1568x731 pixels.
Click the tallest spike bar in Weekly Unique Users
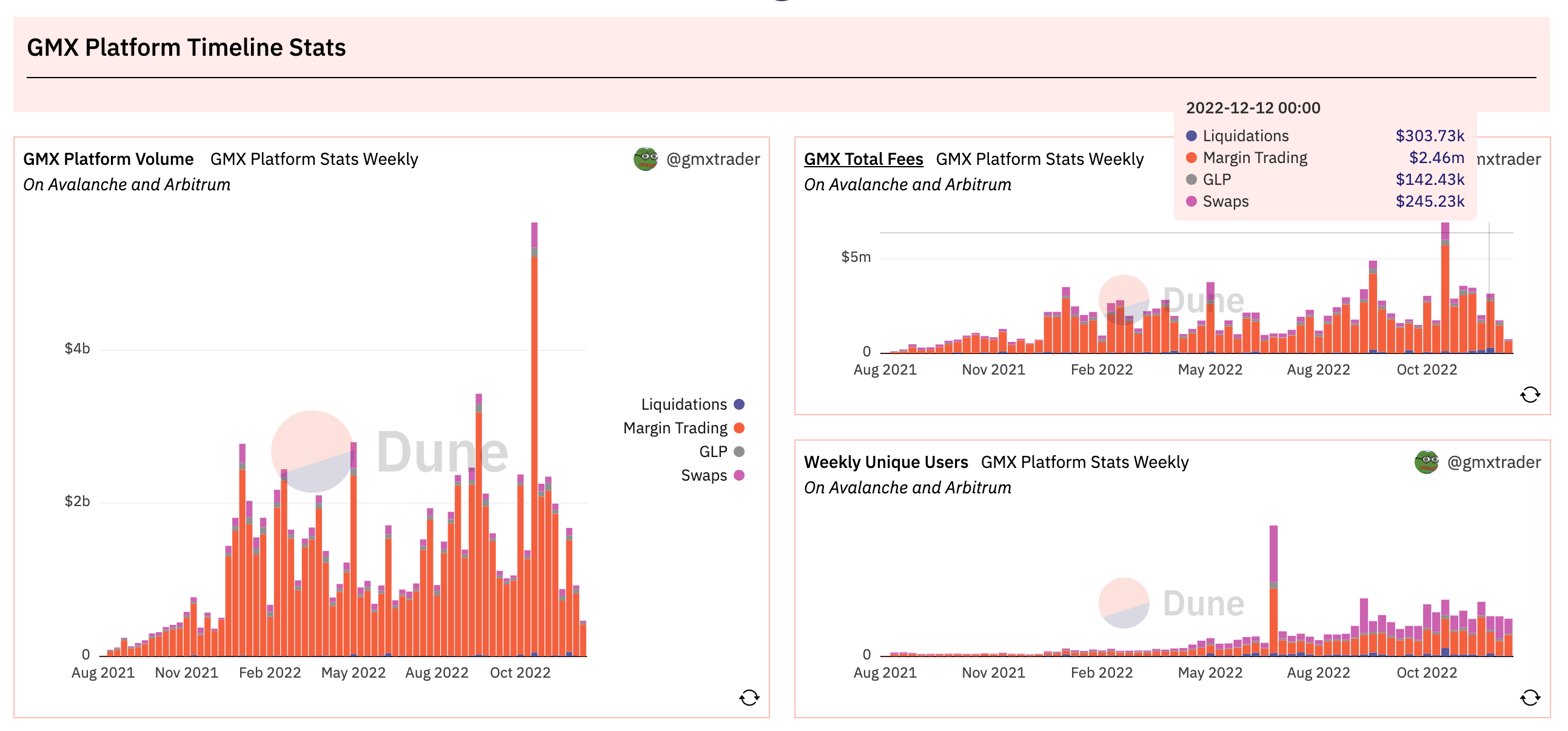click(1273, 591)
